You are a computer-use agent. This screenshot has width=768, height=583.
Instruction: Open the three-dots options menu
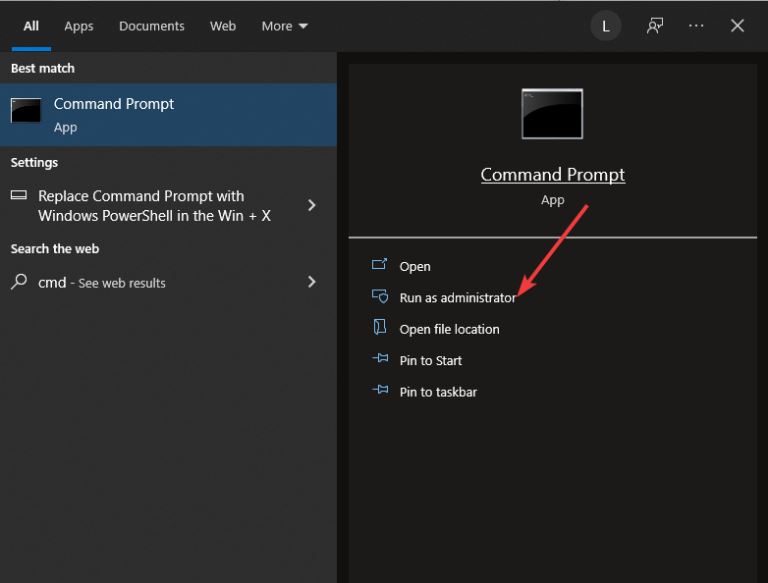click(696, 25)
